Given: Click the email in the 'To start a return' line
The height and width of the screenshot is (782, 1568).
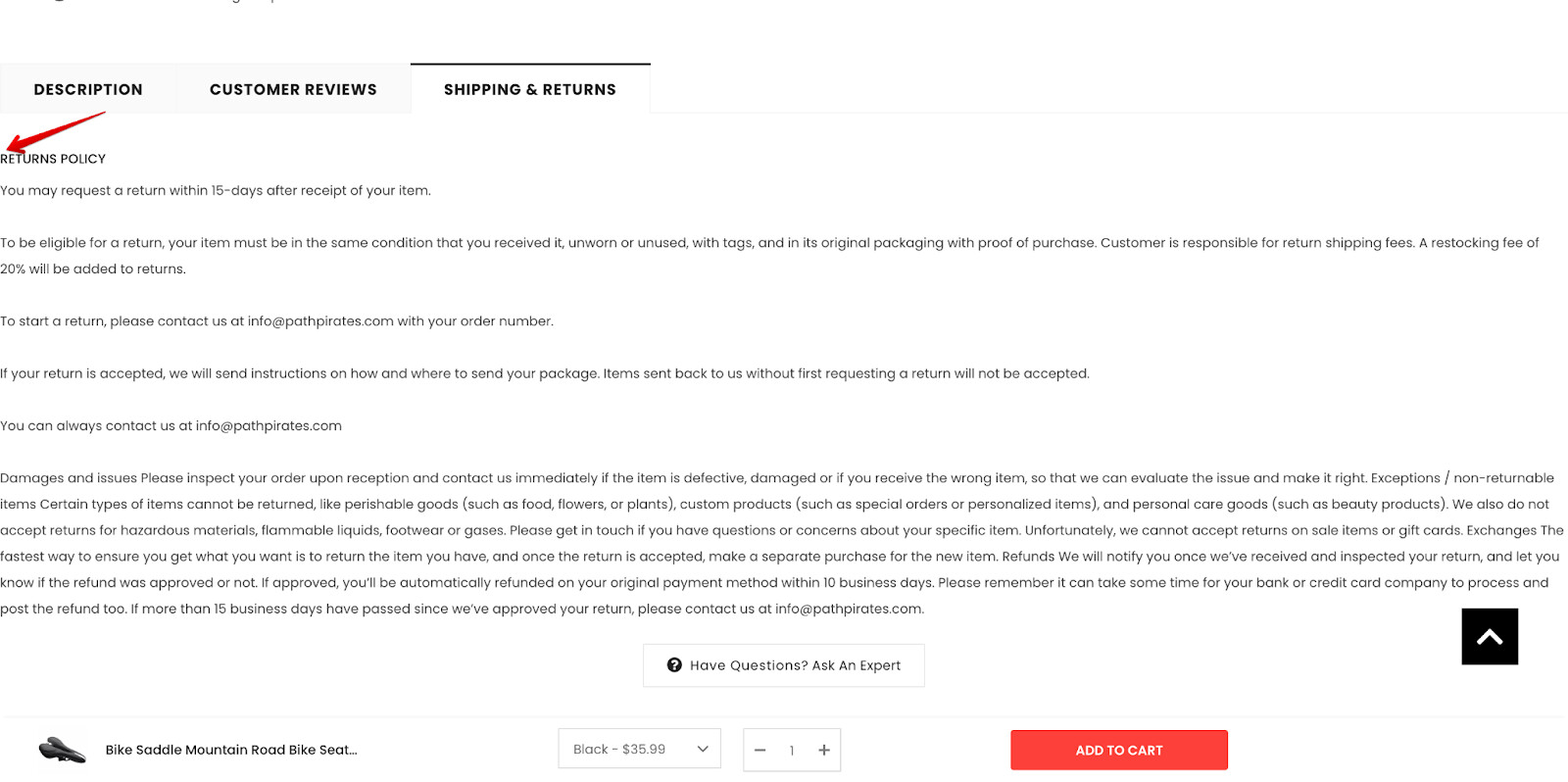Looking at the screenshot, I should pos(320,321).
